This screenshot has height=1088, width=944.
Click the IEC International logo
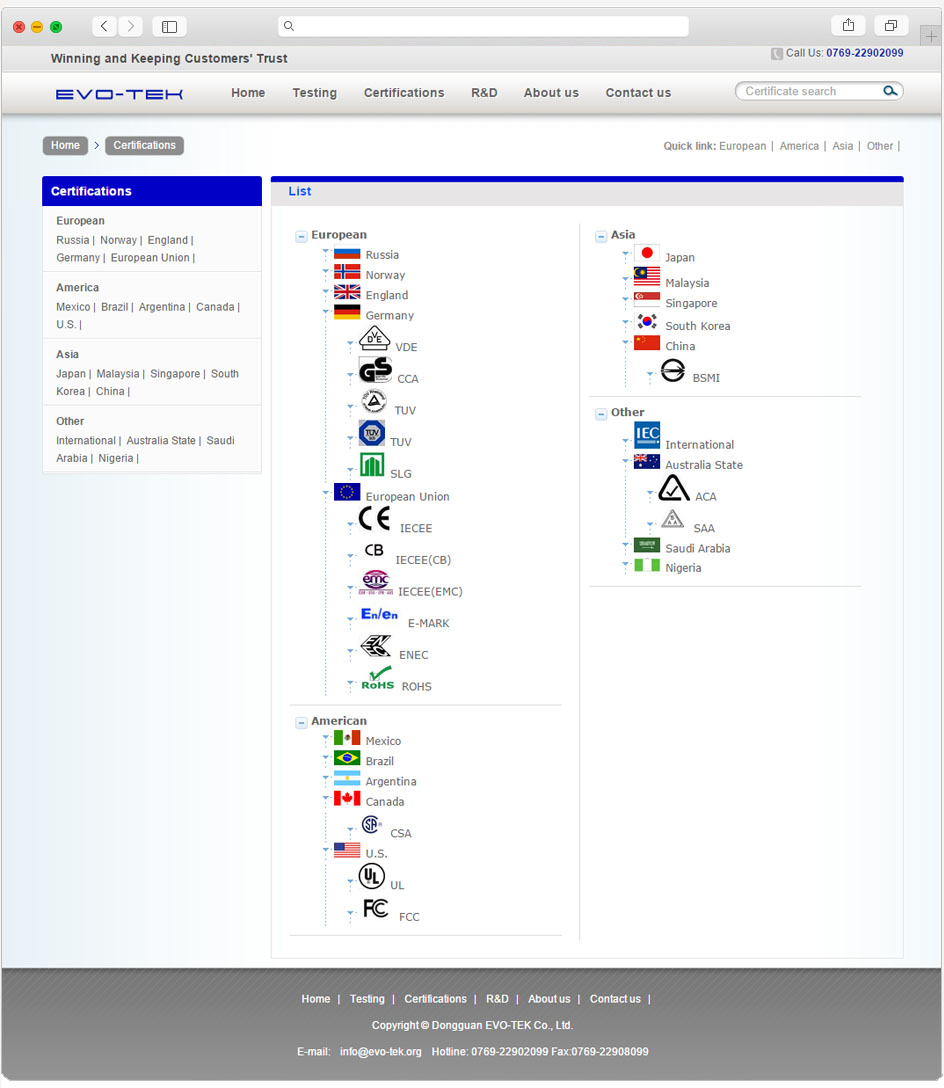point(647,435)
